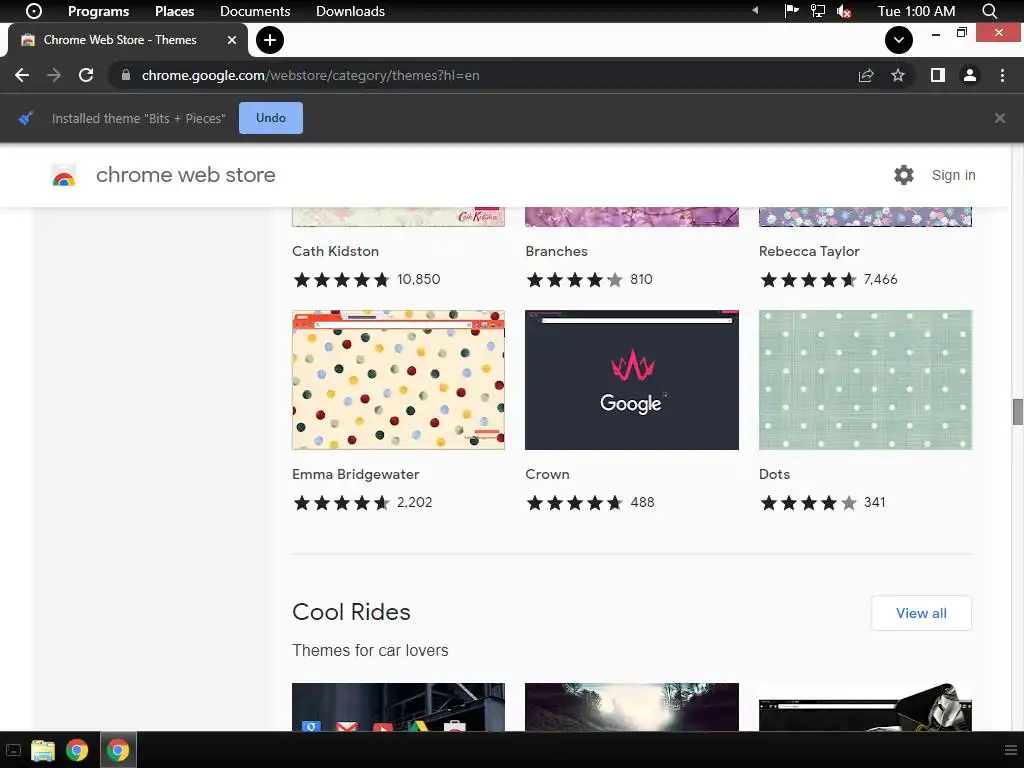Viewport: 1024px width, 768px height.
Task: Click the Emma Bridgewater title
Action: tap(355, 474)
